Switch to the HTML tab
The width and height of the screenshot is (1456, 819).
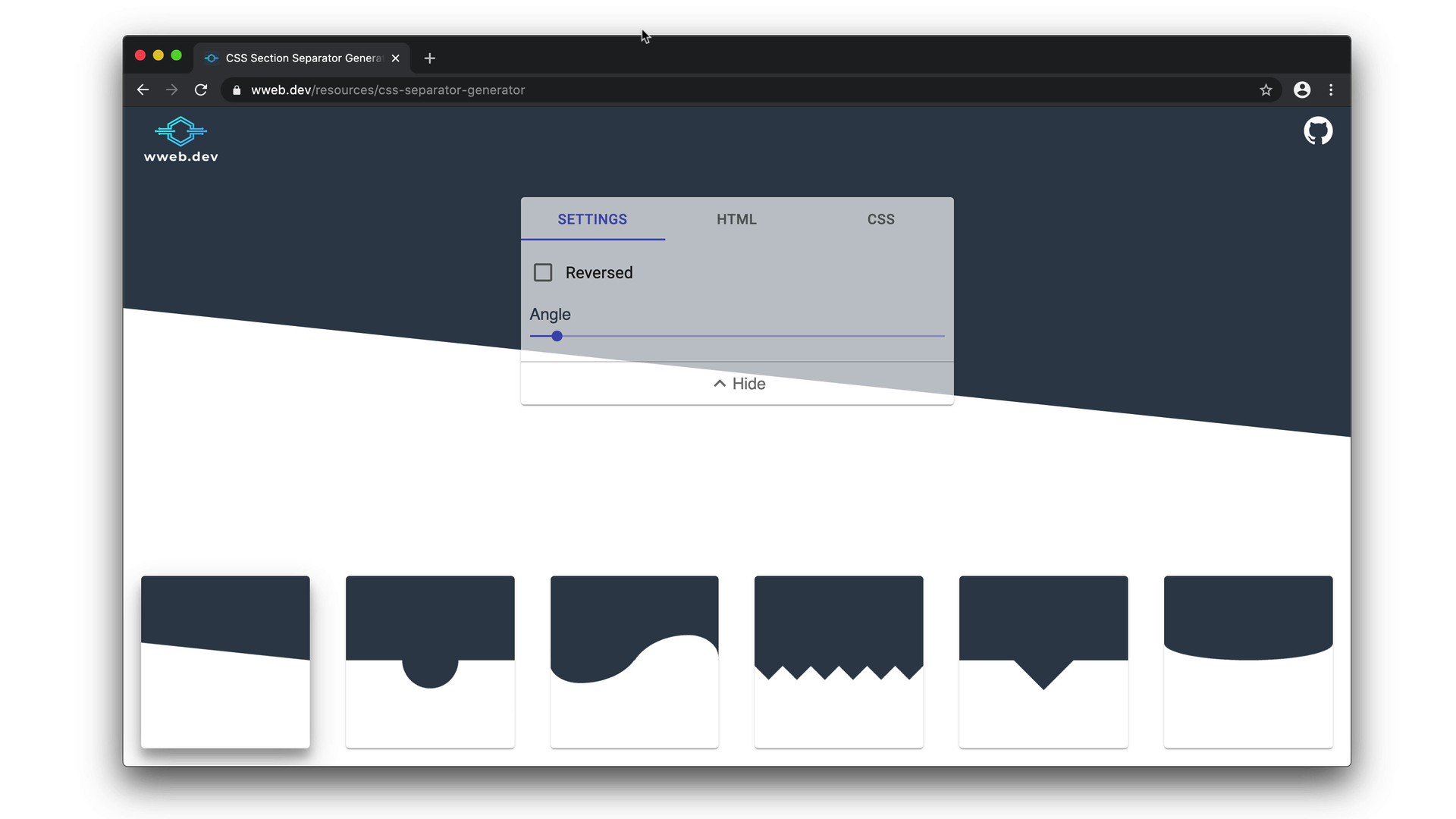point(736,219)
